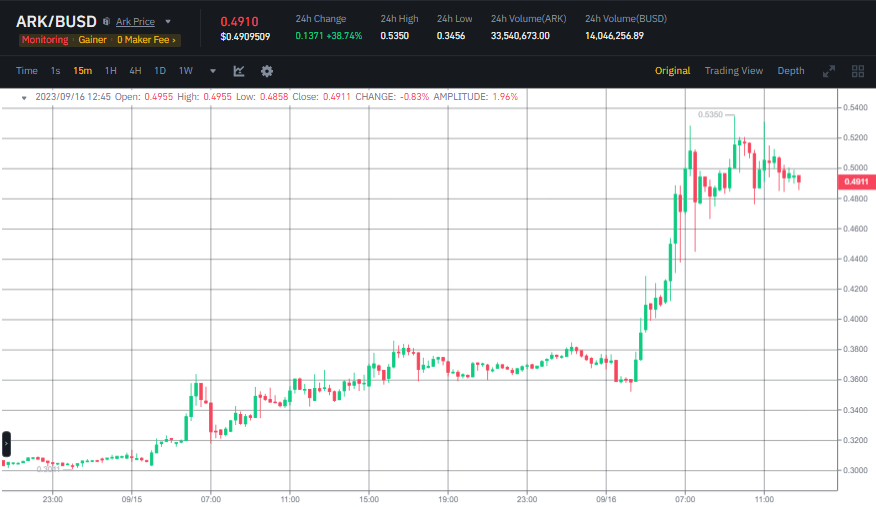Expand the left side panel arrow
The height and width of the screenshot is (507, 876).
coord(6,444)
